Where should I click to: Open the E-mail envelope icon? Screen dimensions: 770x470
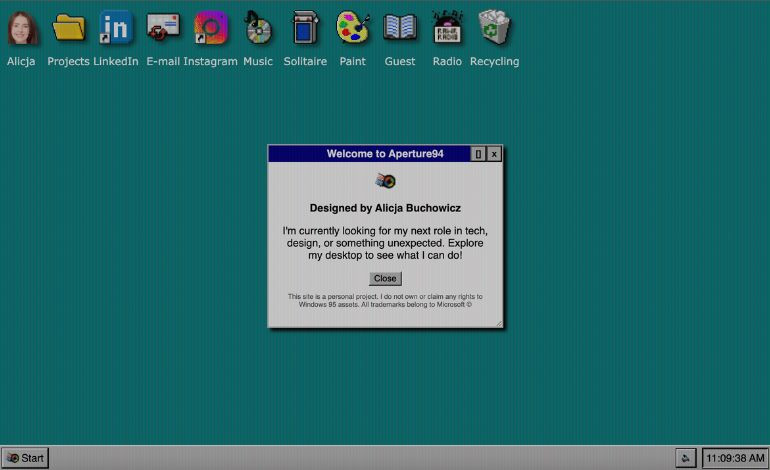(163, 28)
